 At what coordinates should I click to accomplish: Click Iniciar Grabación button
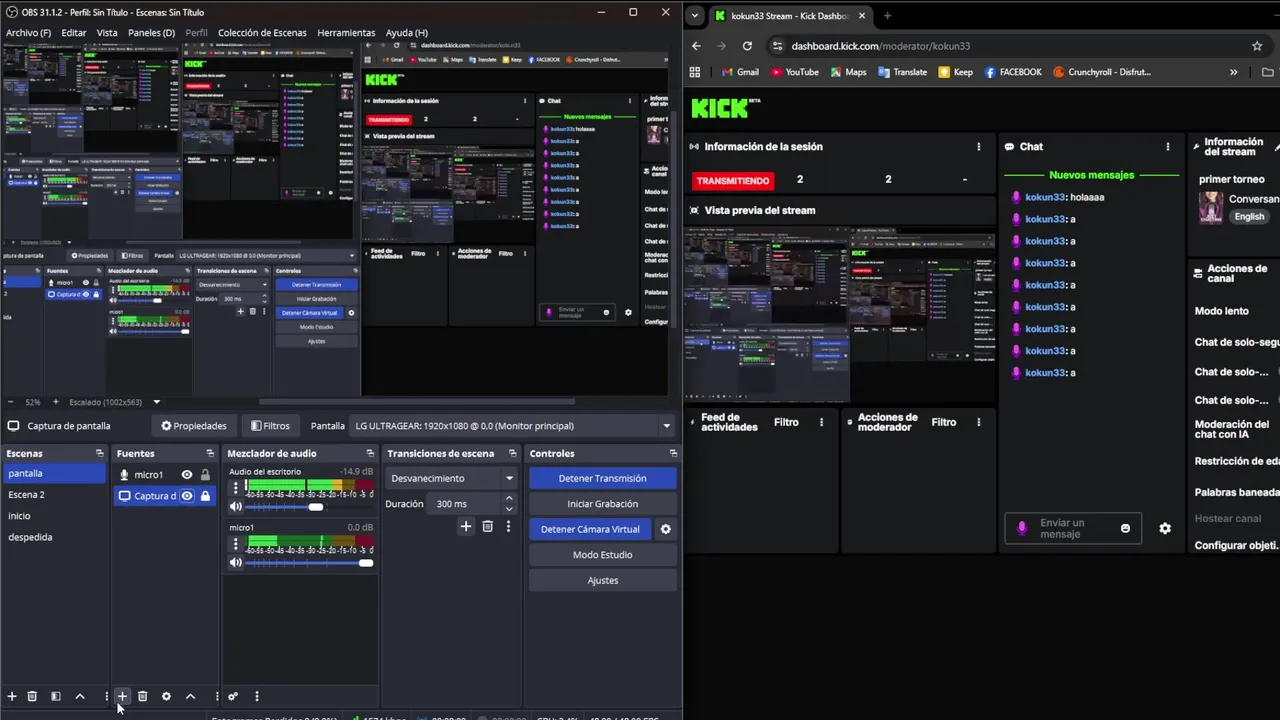(x=603, y=504)
